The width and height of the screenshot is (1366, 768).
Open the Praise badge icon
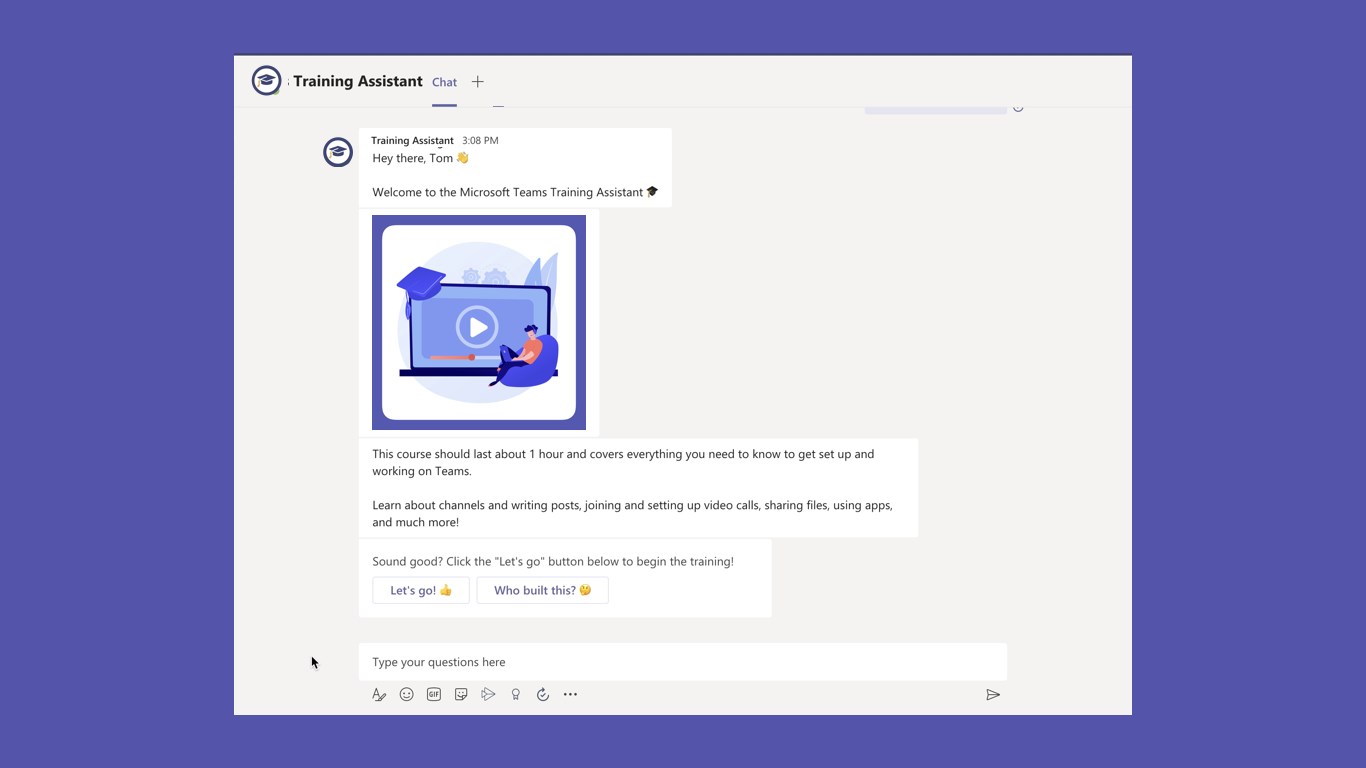click(x=515, y=694)
